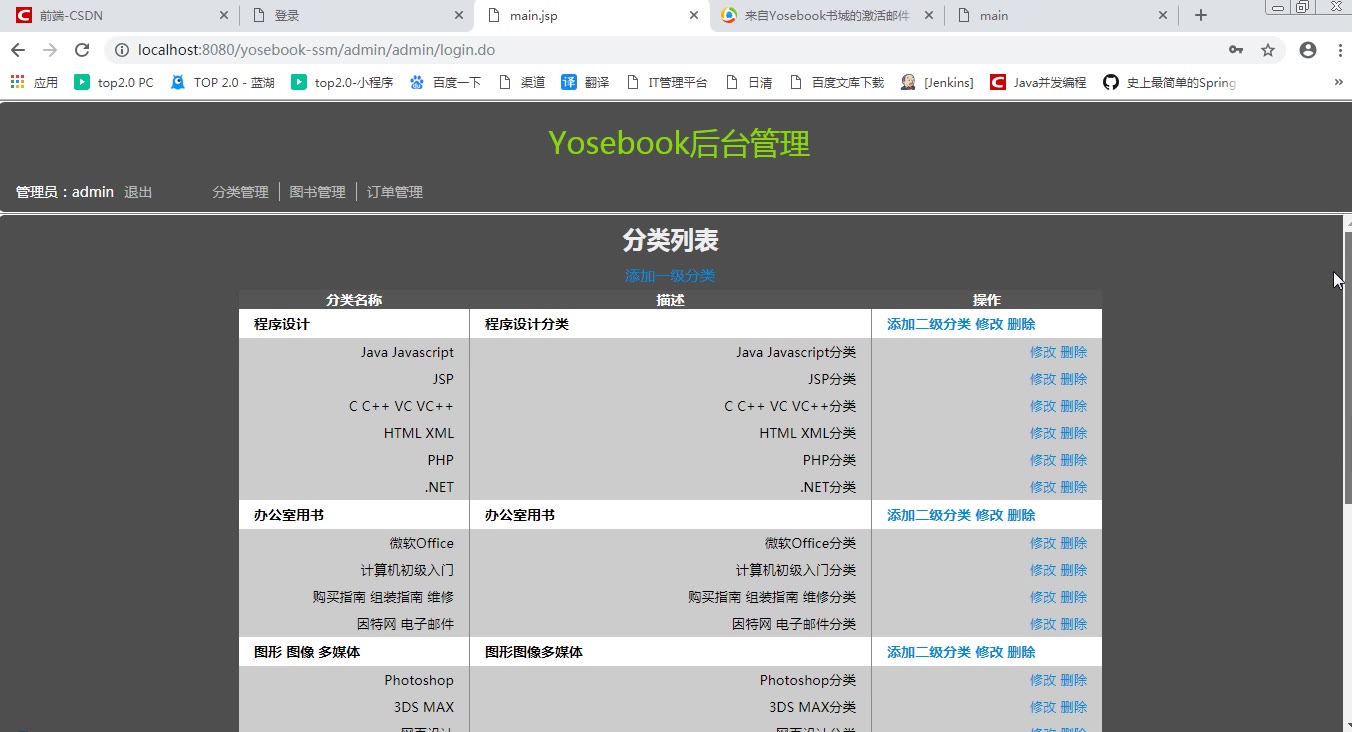Switch to the 来自Yosebook书城的激活邮件 tab
This screenshot has width=1352, height=732.
826,15
